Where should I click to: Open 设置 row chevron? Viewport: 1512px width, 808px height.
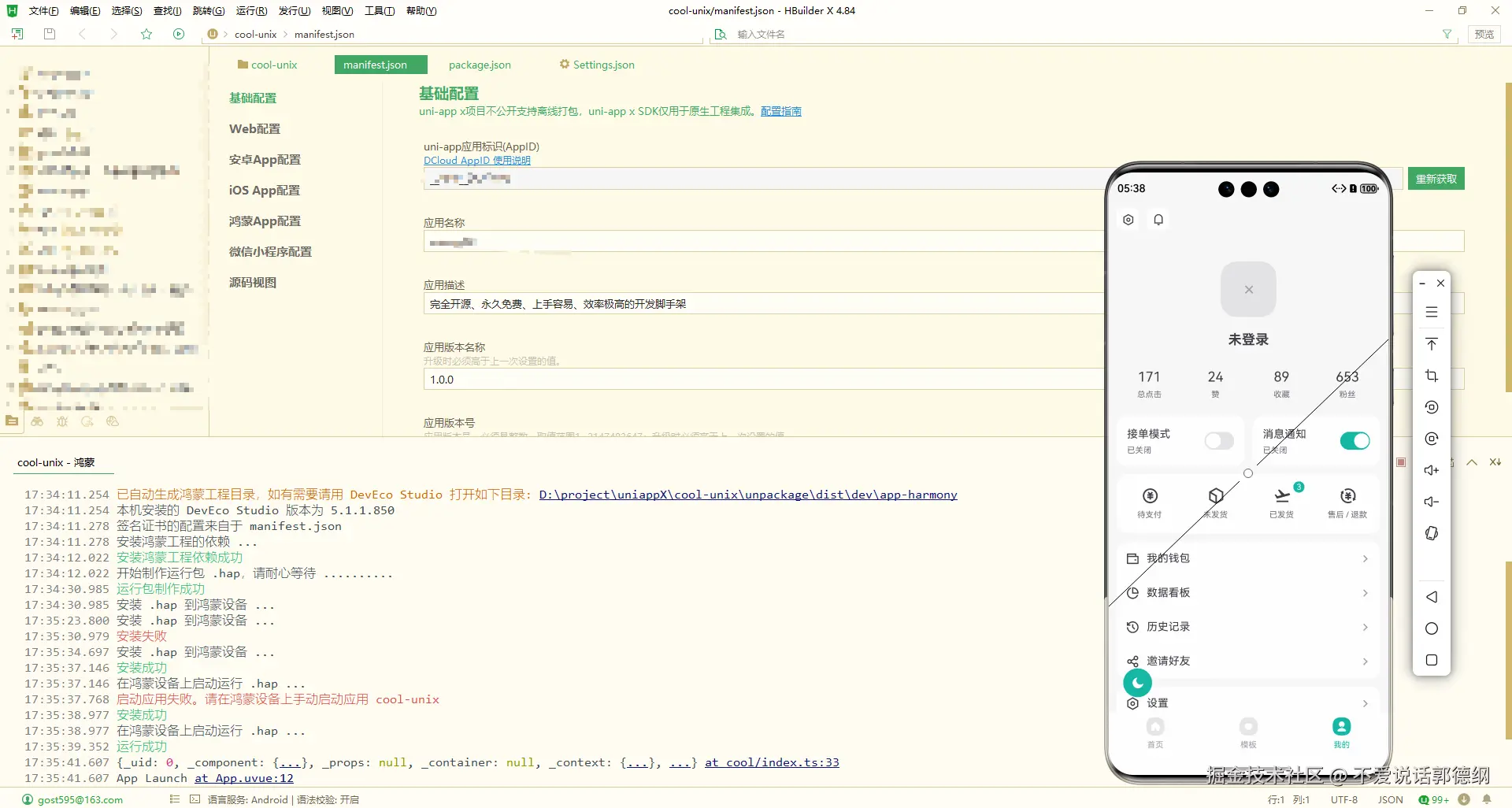[1365, 703]
